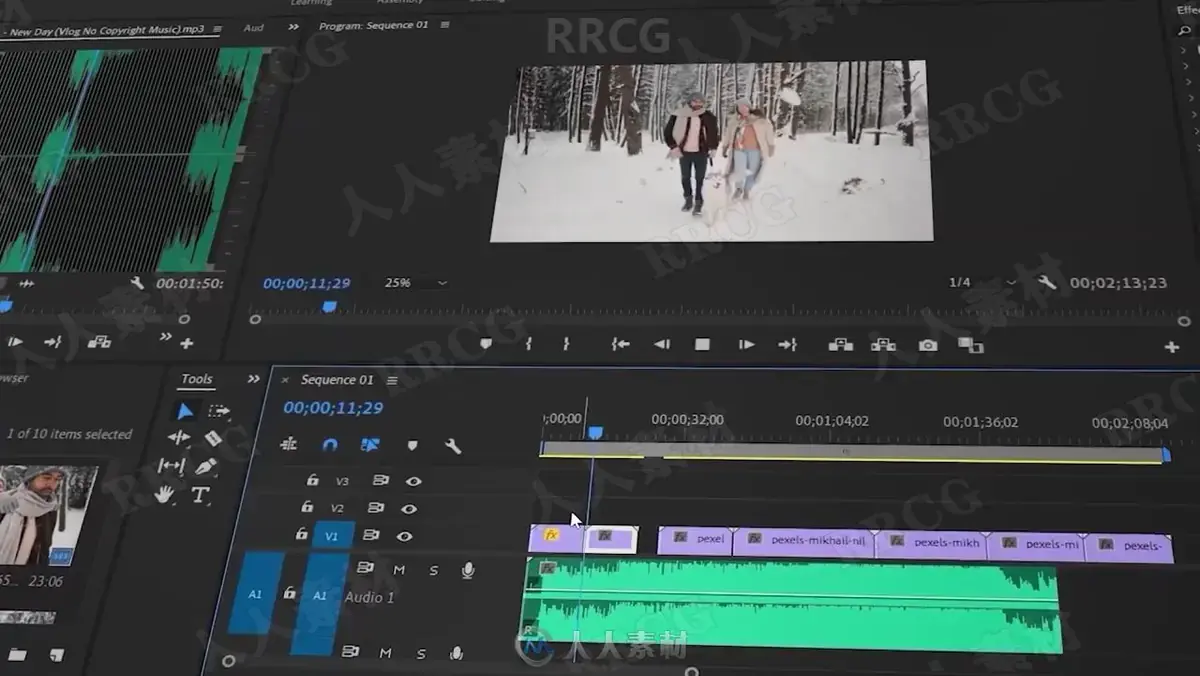The image size is (1200, 676).
Task: Stop playback in Program monitor
Action: pos(703,344)
